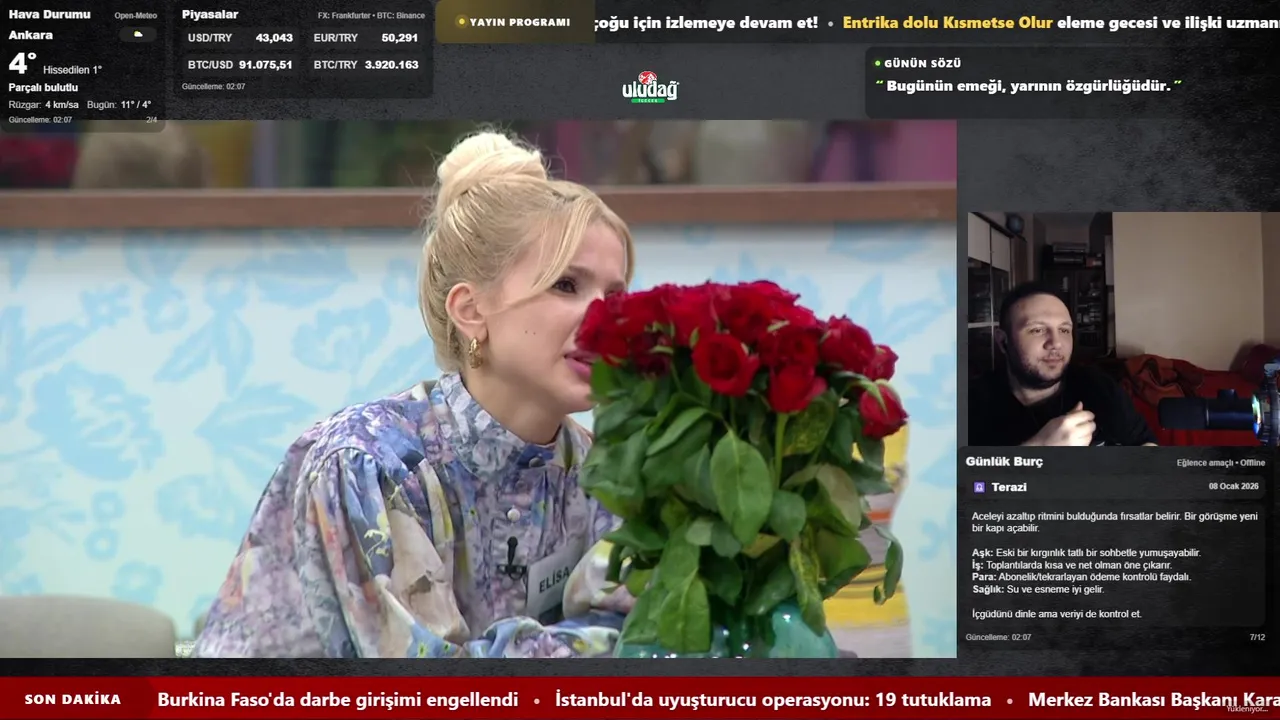
Task: Click the Uludağ logo
Action: (x=650, y=88)
